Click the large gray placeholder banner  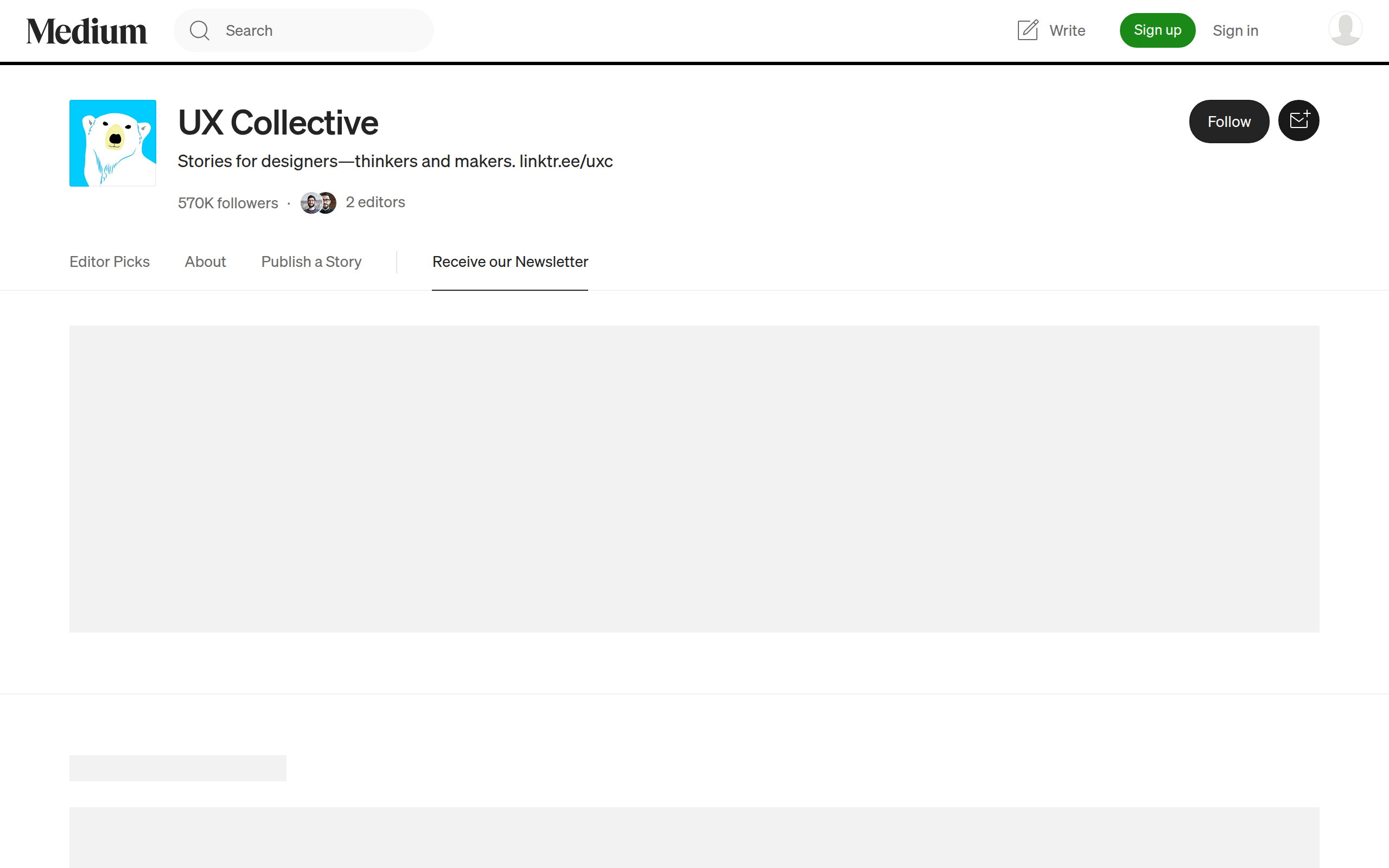(694, 479)
